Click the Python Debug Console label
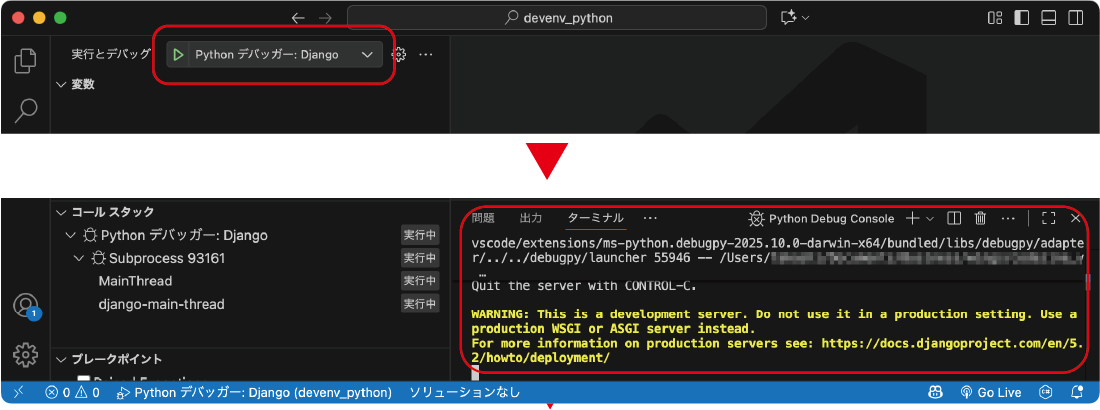 click(x=831, y=218)
